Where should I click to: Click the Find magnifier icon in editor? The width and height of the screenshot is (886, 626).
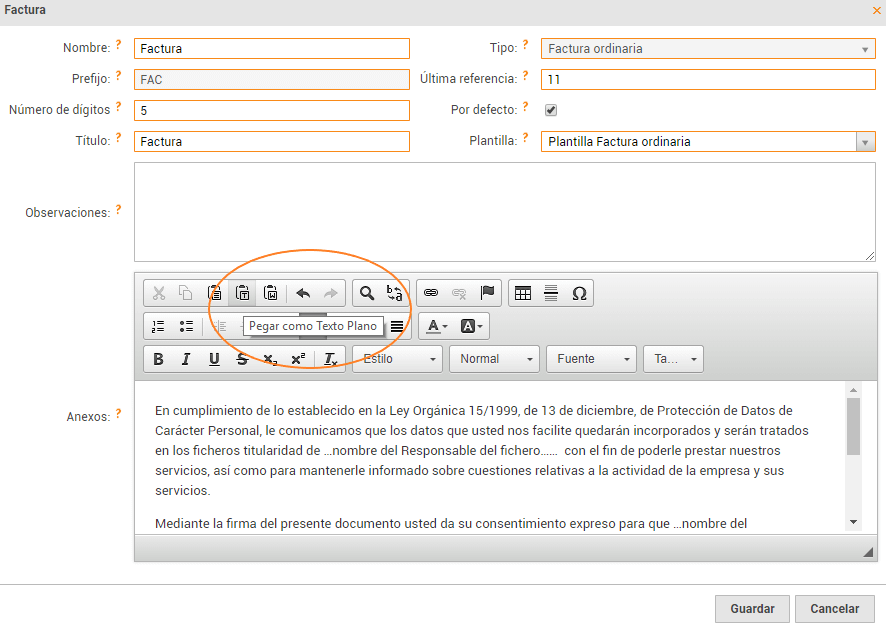(367, 293)
